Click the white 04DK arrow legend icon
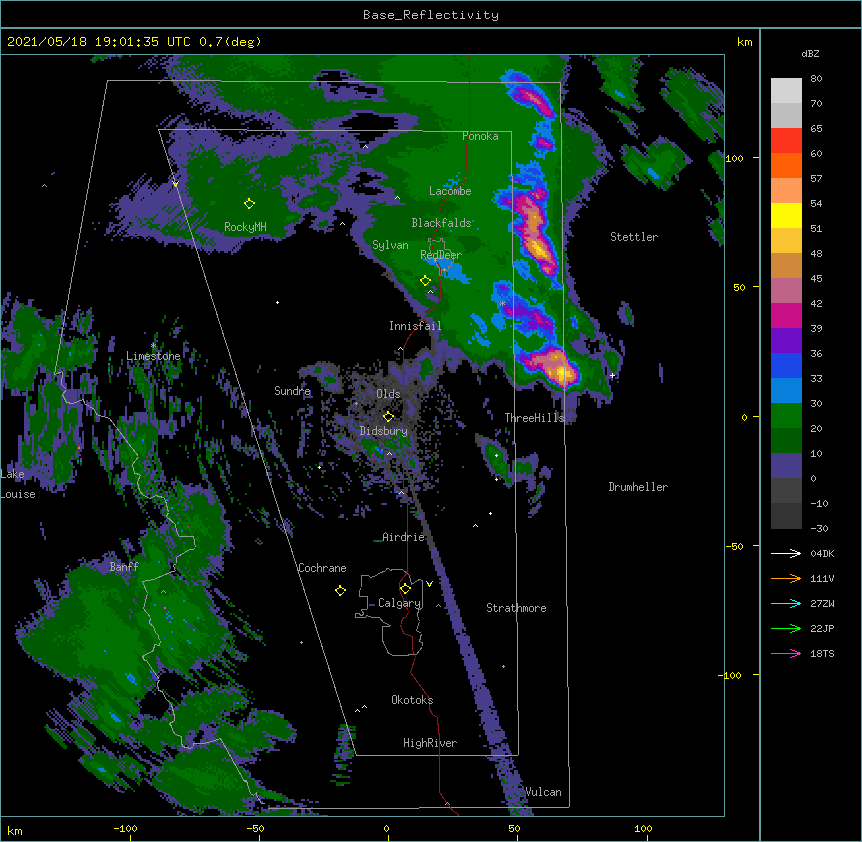862x842 pixels. [786, 553]
